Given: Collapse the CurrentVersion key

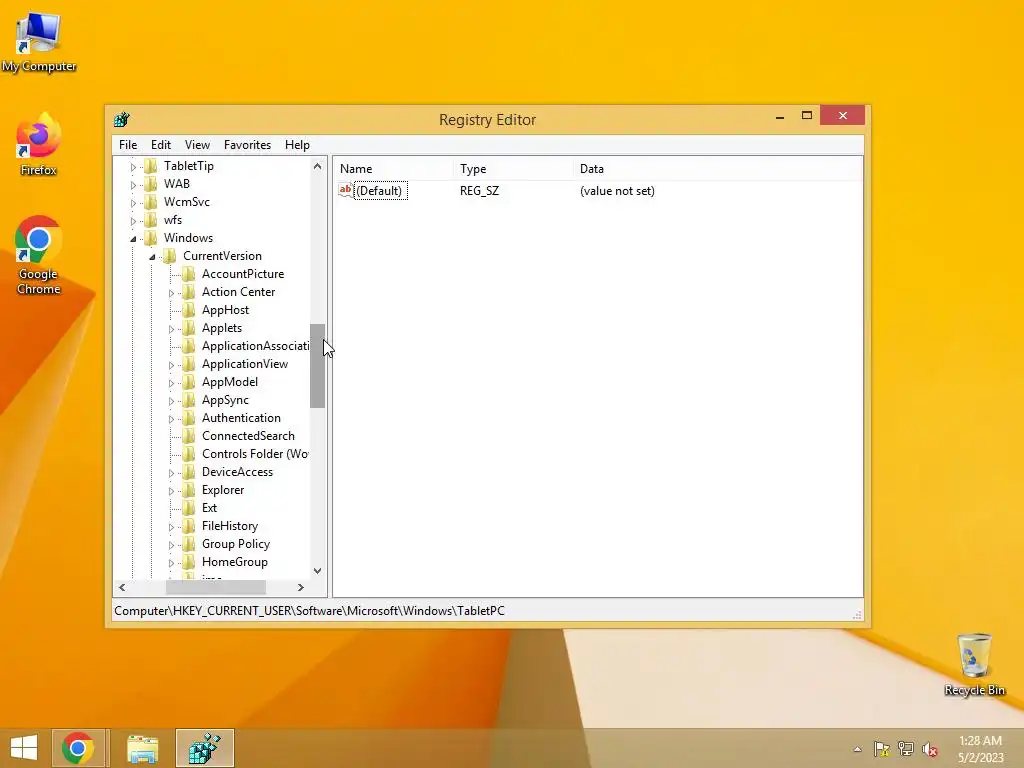Looking at the screenshot, I should coord(152,257).
